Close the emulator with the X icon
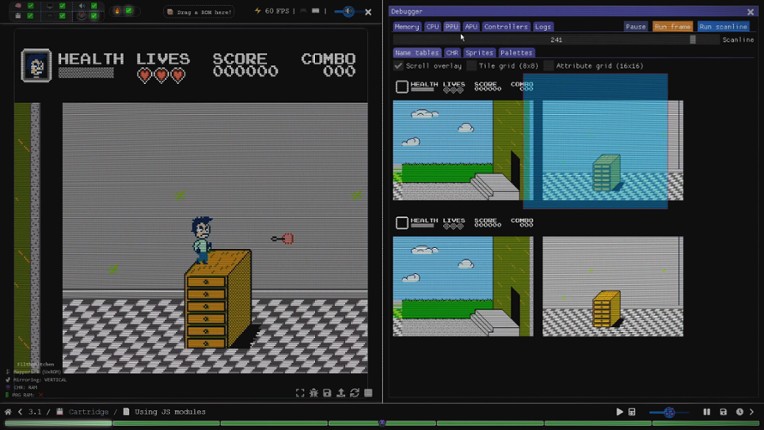Screen dimensions: 764x430 368,12
